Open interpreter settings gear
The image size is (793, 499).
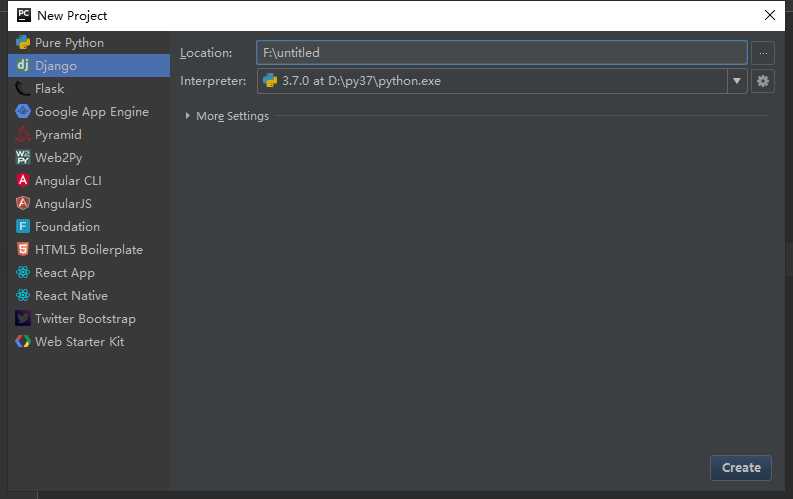[x=763, y=81]
